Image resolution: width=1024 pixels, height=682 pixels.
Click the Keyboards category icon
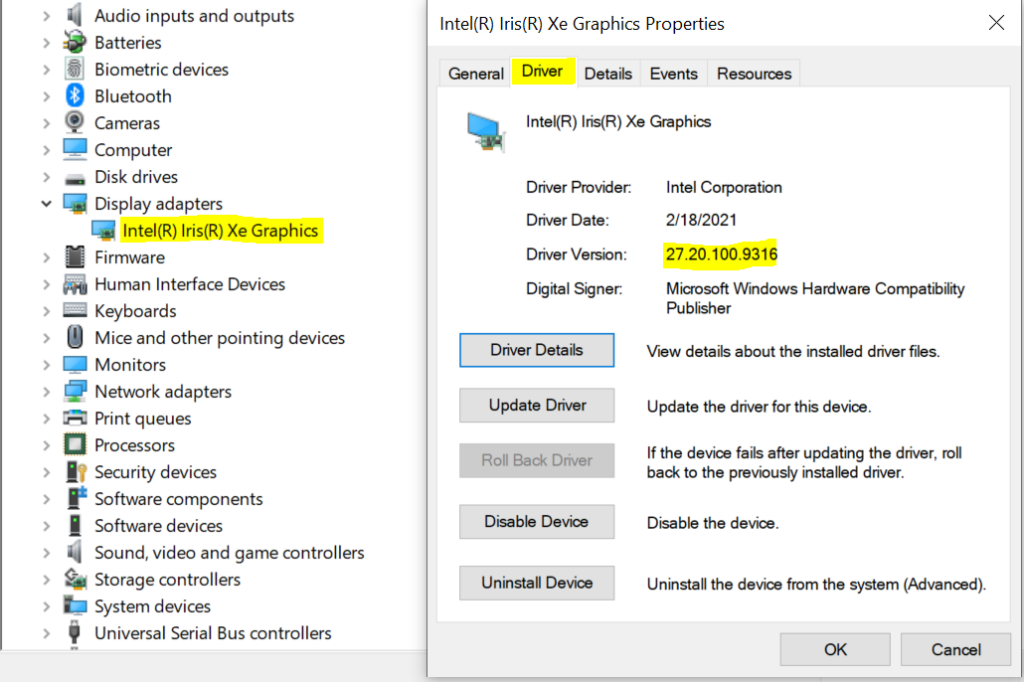pos(76,311)
